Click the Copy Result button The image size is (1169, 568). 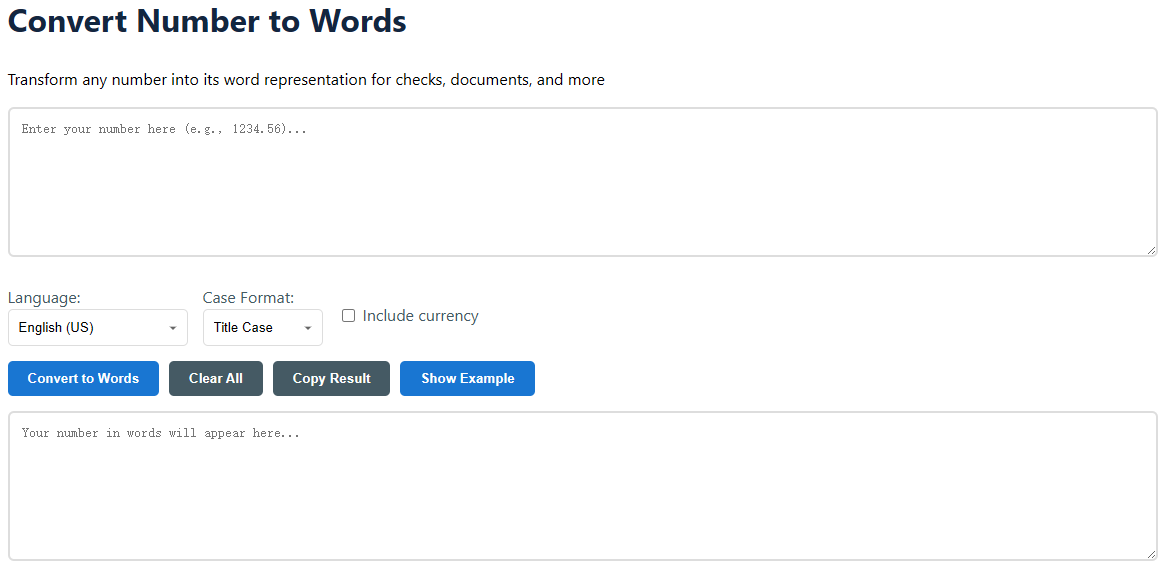tap(331, 379)
